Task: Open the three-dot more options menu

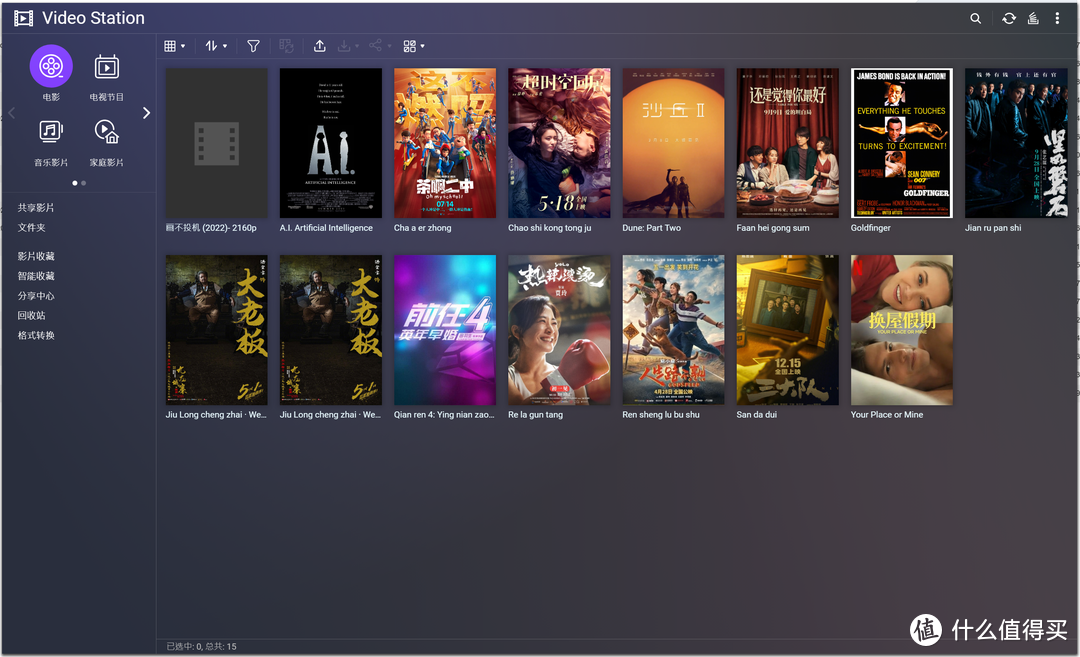Action: coord(1061,18)
